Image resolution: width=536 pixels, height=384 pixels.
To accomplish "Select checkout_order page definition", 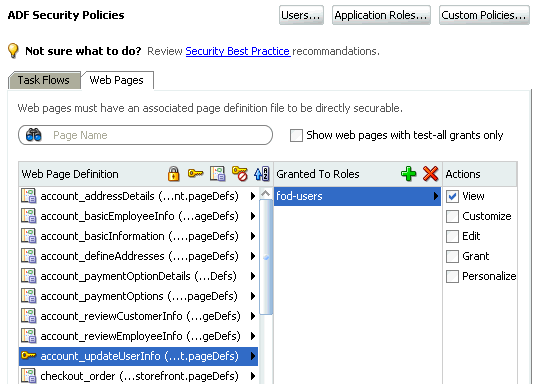I will (138, 376).
